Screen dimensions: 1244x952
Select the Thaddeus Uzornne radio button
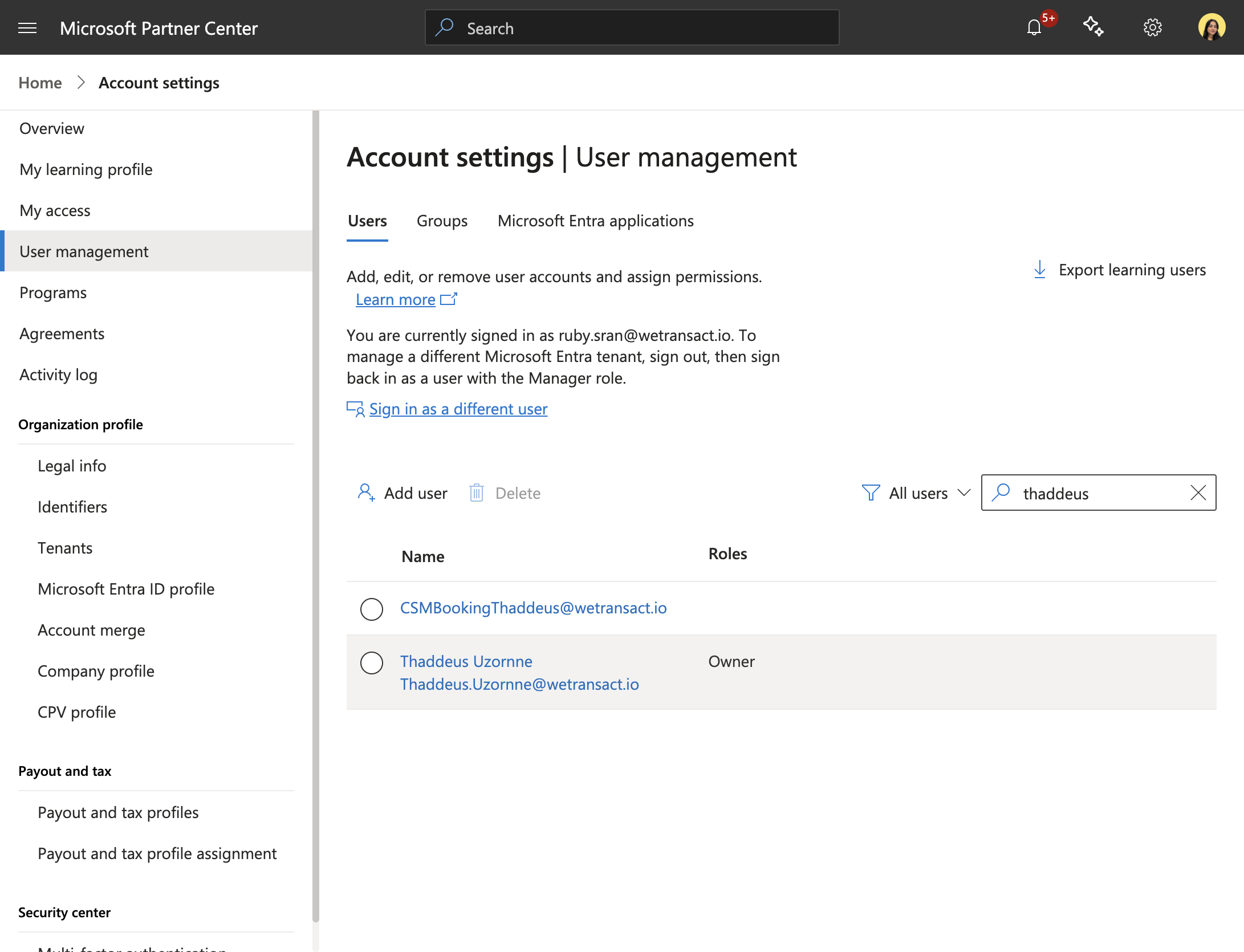[x=372, y=662]
